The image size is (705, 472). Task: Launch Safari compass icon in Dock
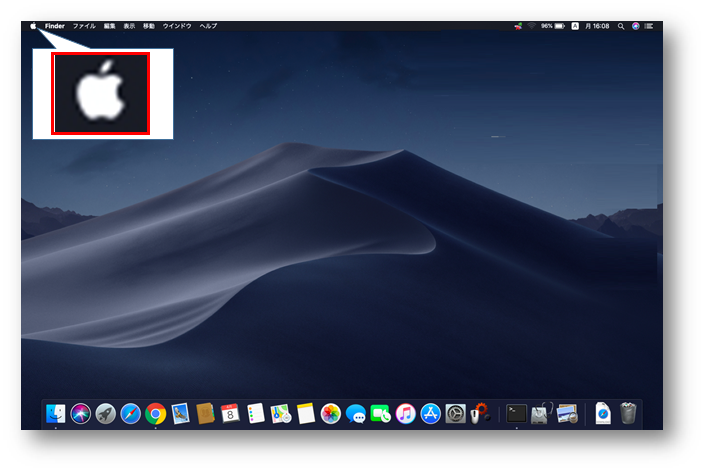coord(130,414)
